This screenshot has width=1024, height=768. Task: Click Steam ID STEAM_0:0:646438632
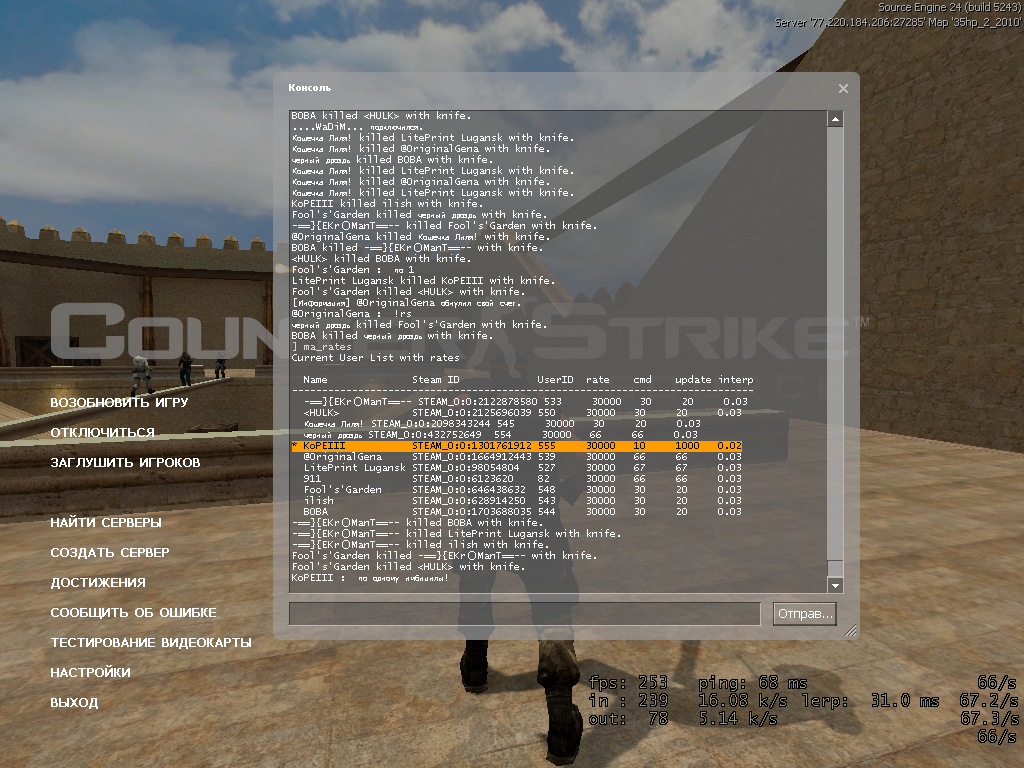click(x=468, y=490)
